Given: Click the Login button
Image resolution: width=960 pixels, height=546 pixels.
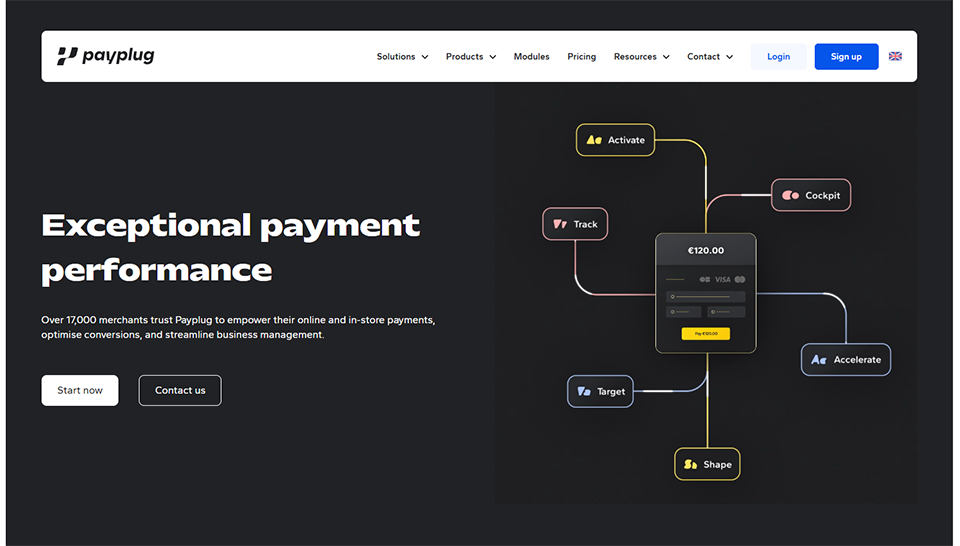Looking at the screenshot, I should (778, 56).
